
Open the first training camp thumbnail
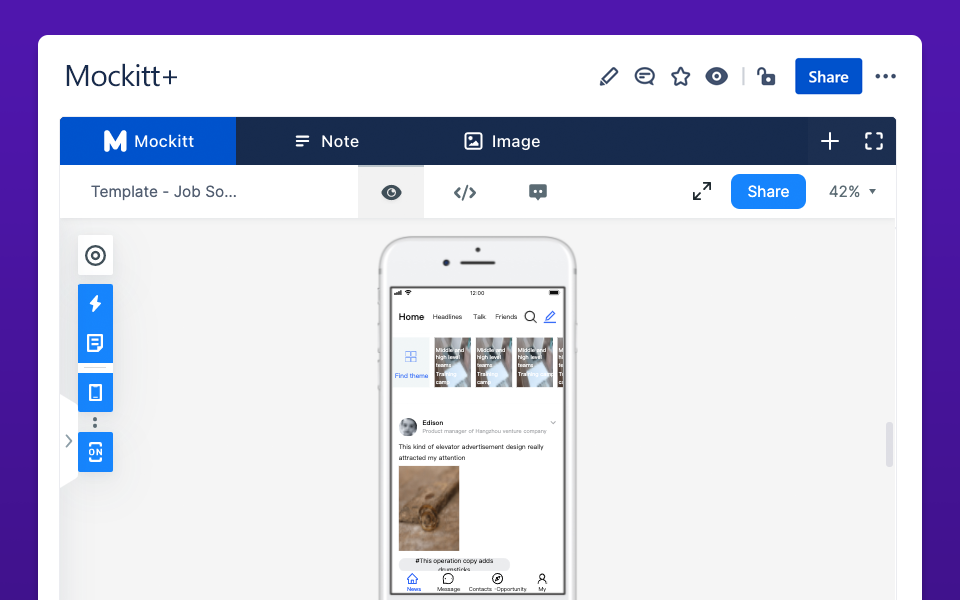[452, 362]
